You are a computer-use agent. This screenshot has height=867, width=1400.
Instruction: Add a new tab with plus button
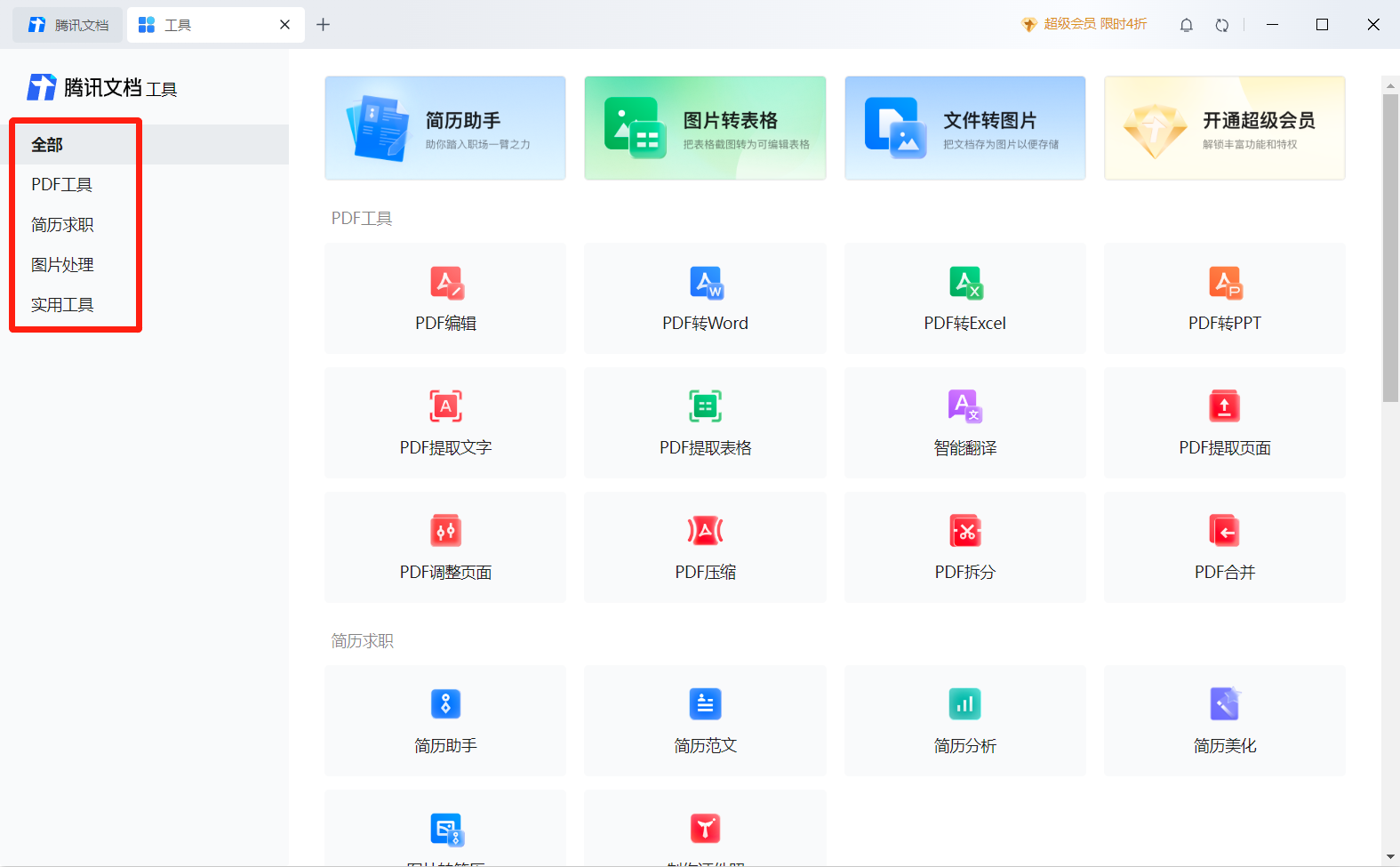[323, 25]
